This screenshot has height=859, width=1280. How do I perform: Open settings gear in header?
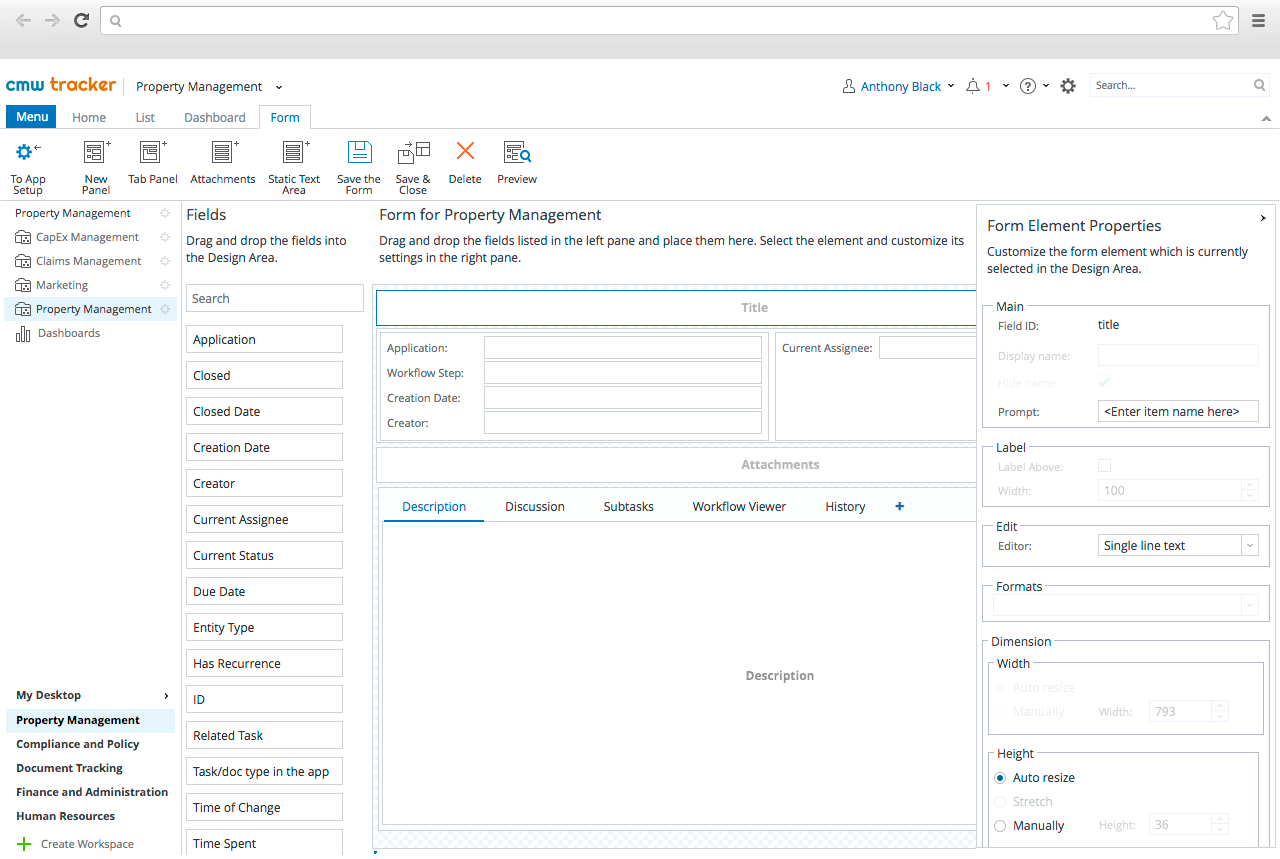tap(1068, 86)
